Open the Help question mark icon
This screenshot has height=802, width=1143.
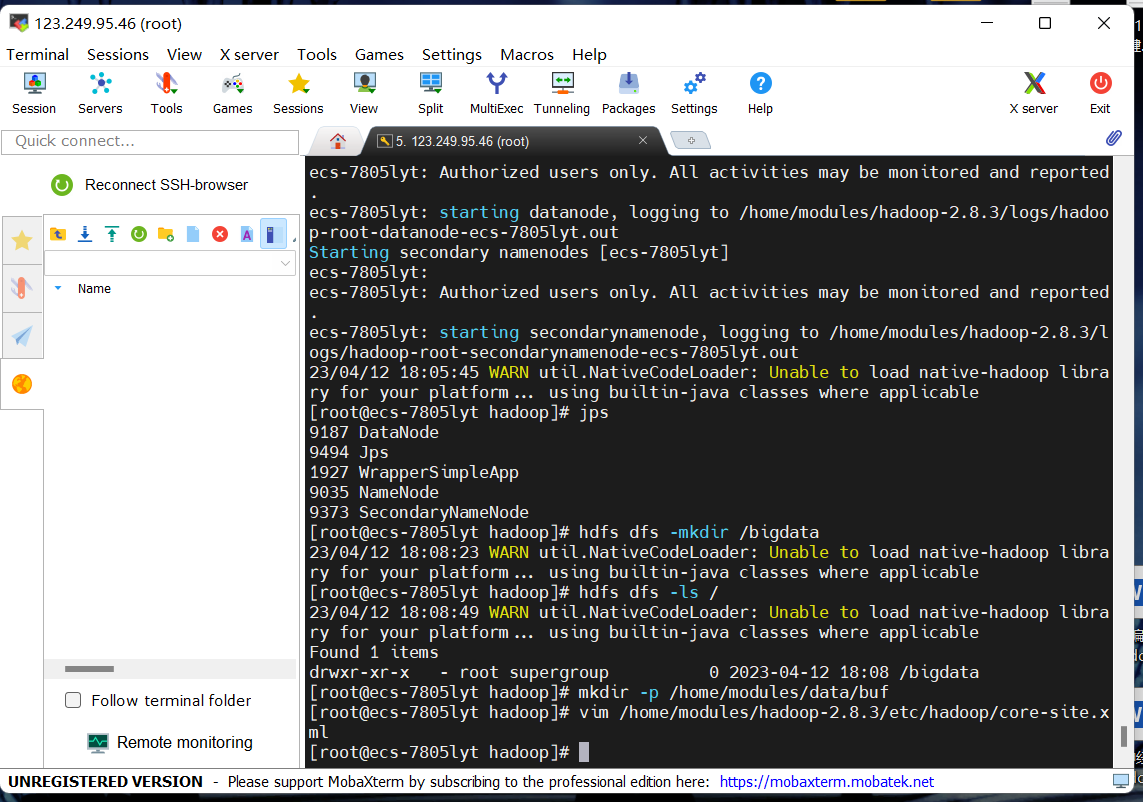tap(760, 93)
